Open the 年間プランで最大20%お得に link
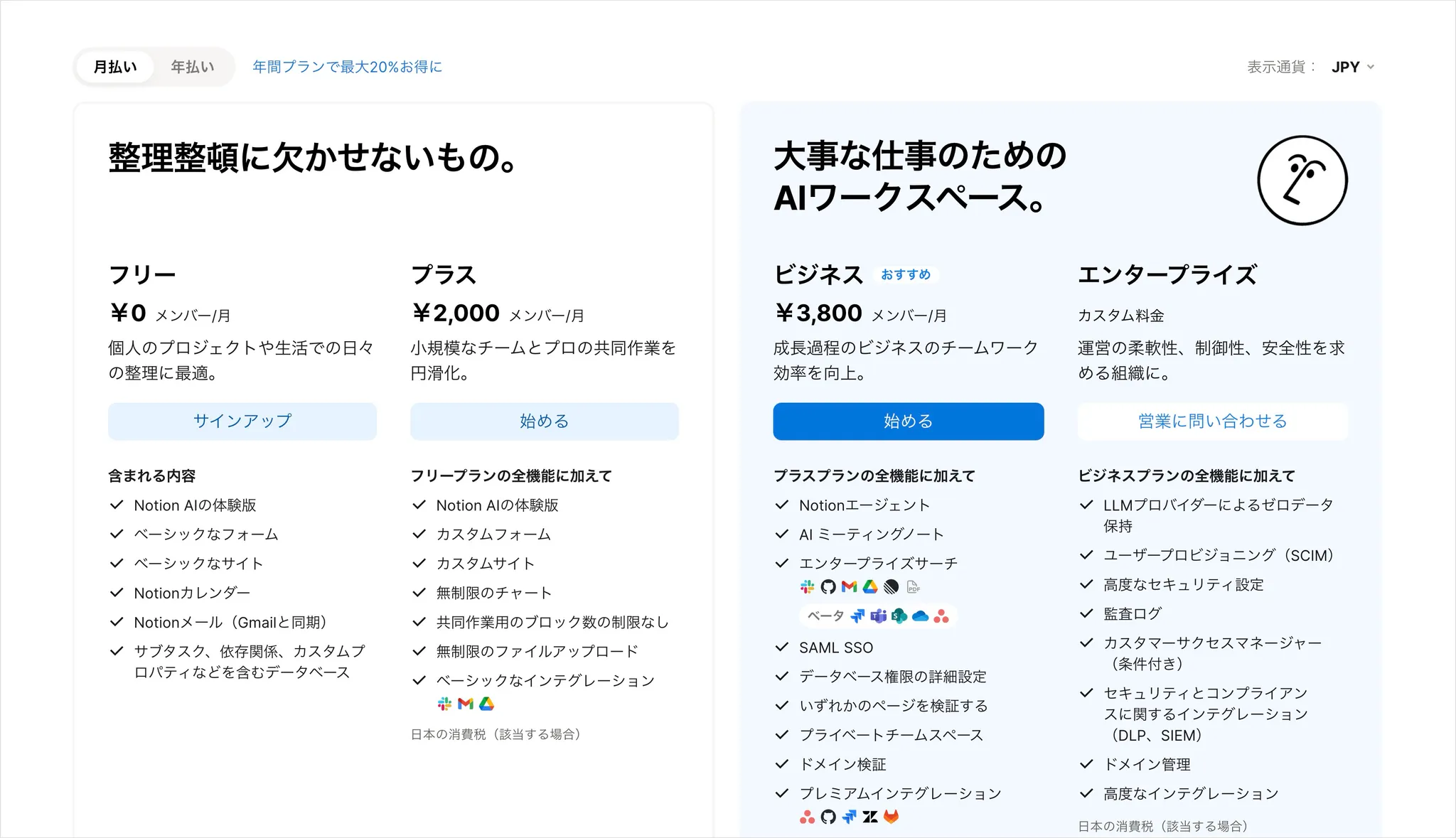 coord(347,67)
